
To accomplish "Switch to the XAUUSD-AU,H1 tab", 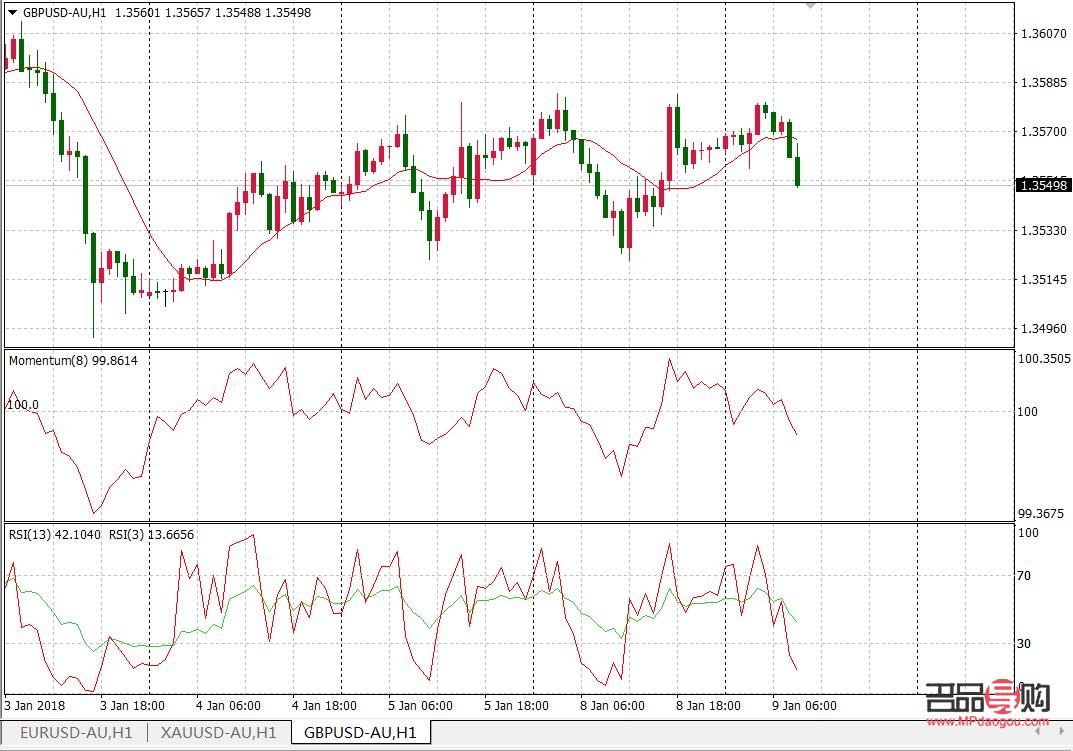I will 218,733.
